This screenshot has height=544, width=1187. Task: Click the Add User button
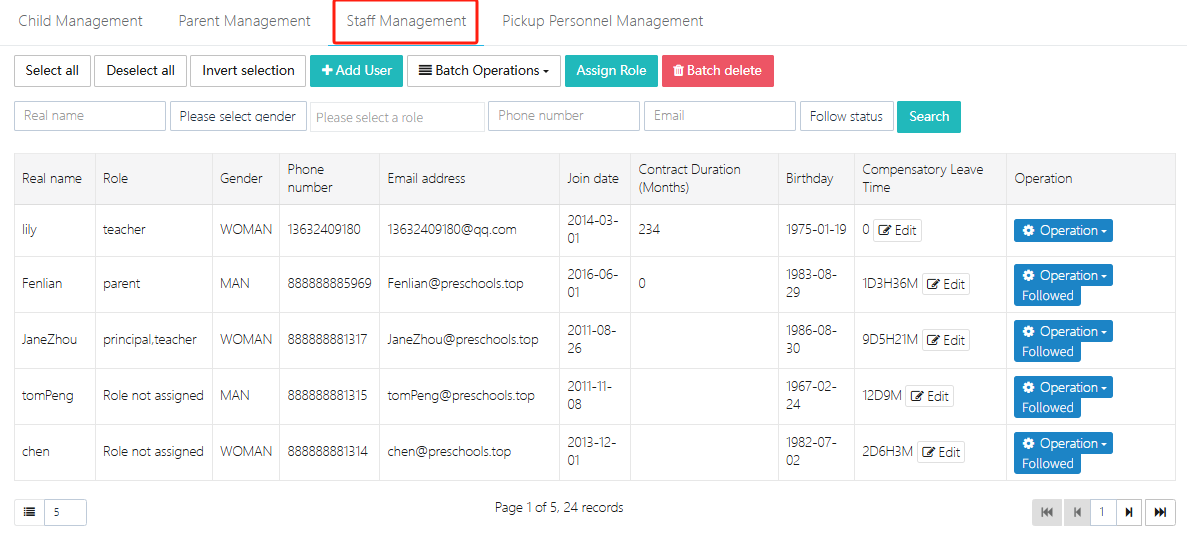pyautogui.click(x=356, y=71)
